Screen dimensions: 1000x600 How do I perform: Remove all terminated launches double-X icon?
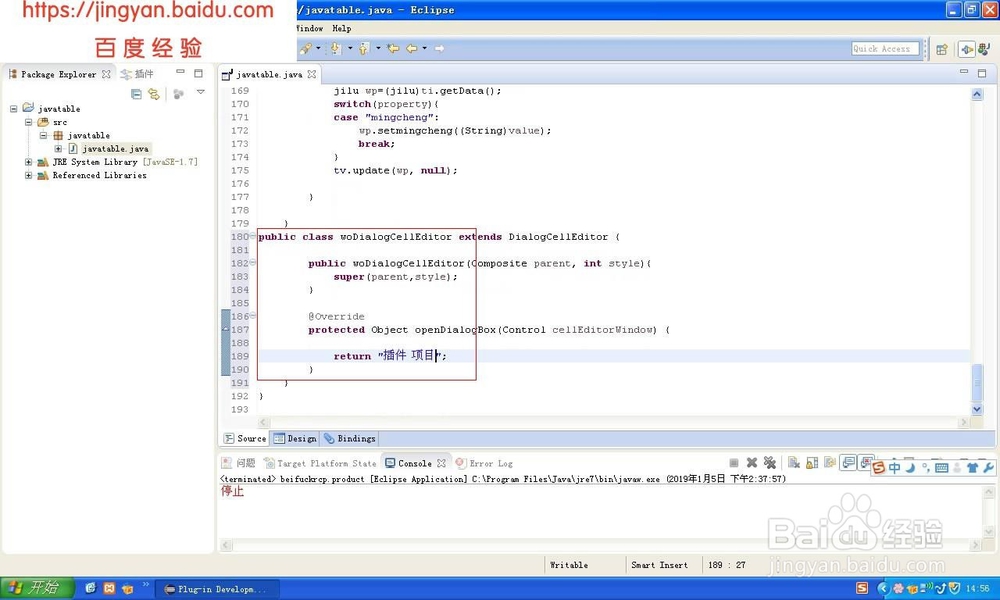coord(770,463)
